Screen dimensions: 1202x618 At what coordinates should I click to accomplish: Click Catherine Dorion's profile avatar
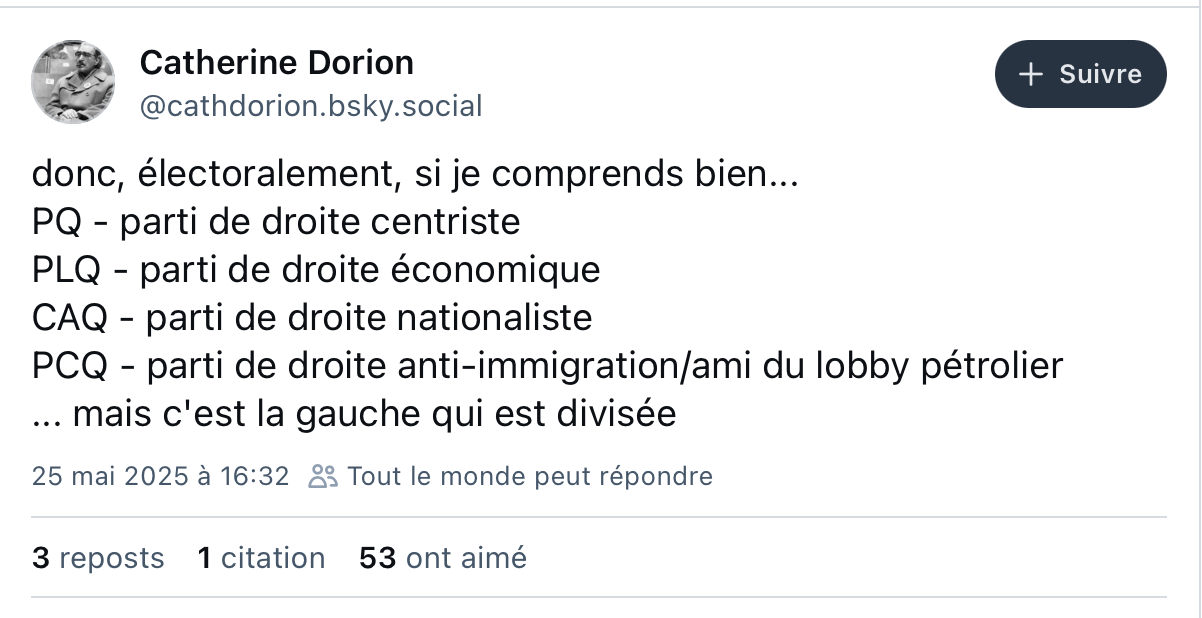(x=73, y=81)
